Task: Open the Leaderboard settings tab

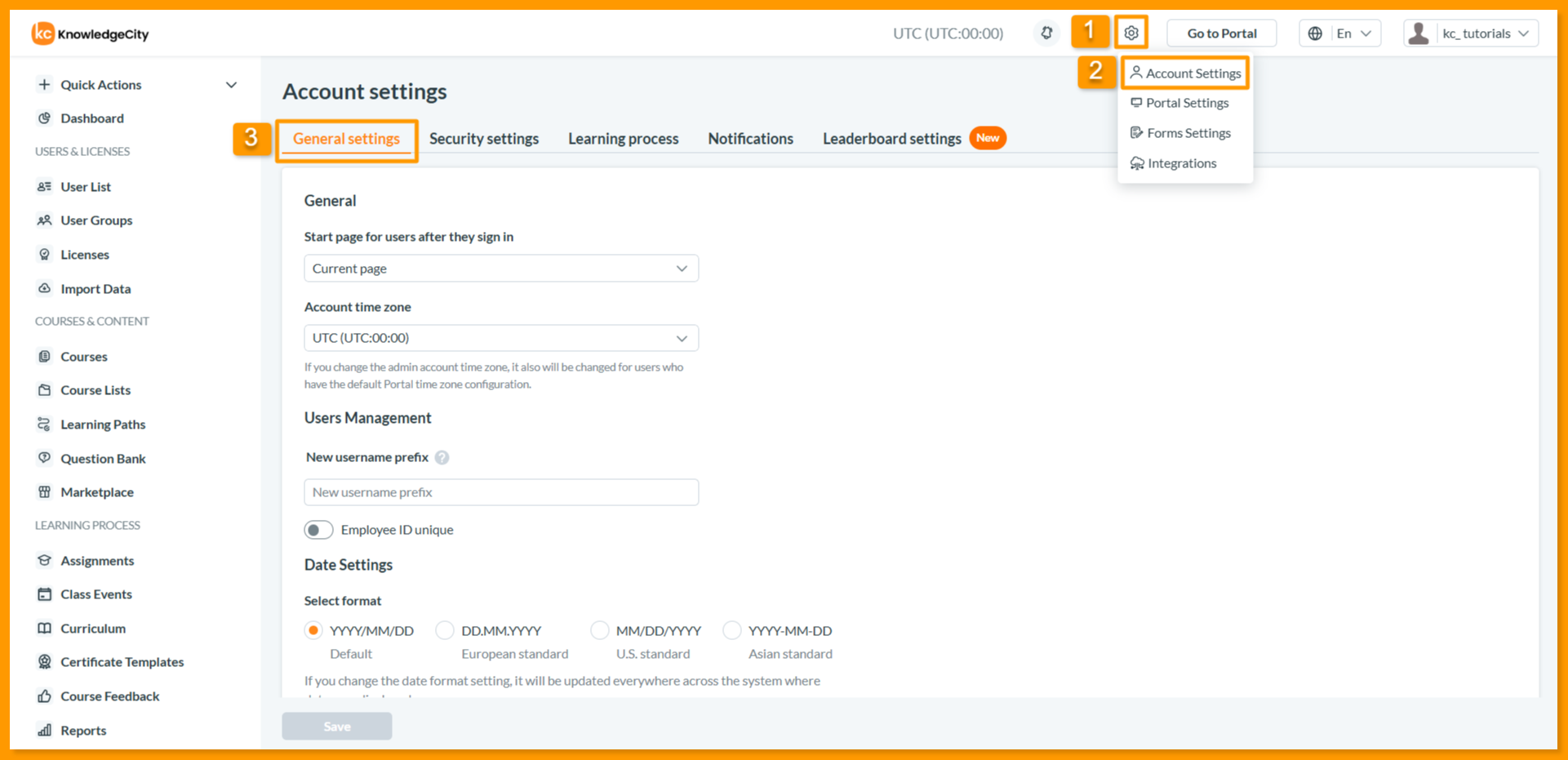Action: pyautogui.click(x=892, y=139)
